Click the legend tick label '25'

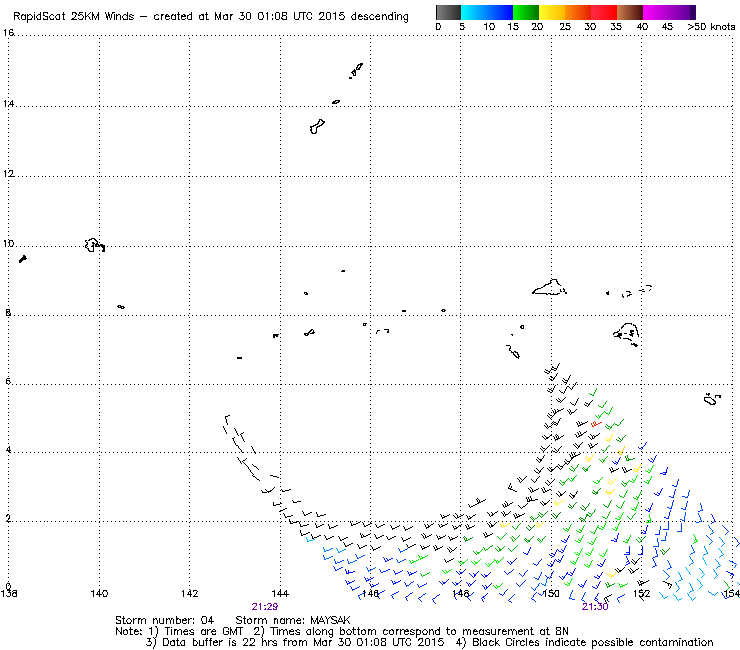[x=565, y=27]
